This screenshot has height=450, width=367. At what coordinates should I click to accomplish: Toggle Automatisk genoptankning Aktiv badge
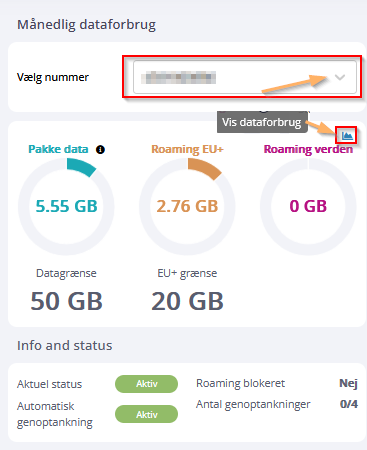coord(146,414)
